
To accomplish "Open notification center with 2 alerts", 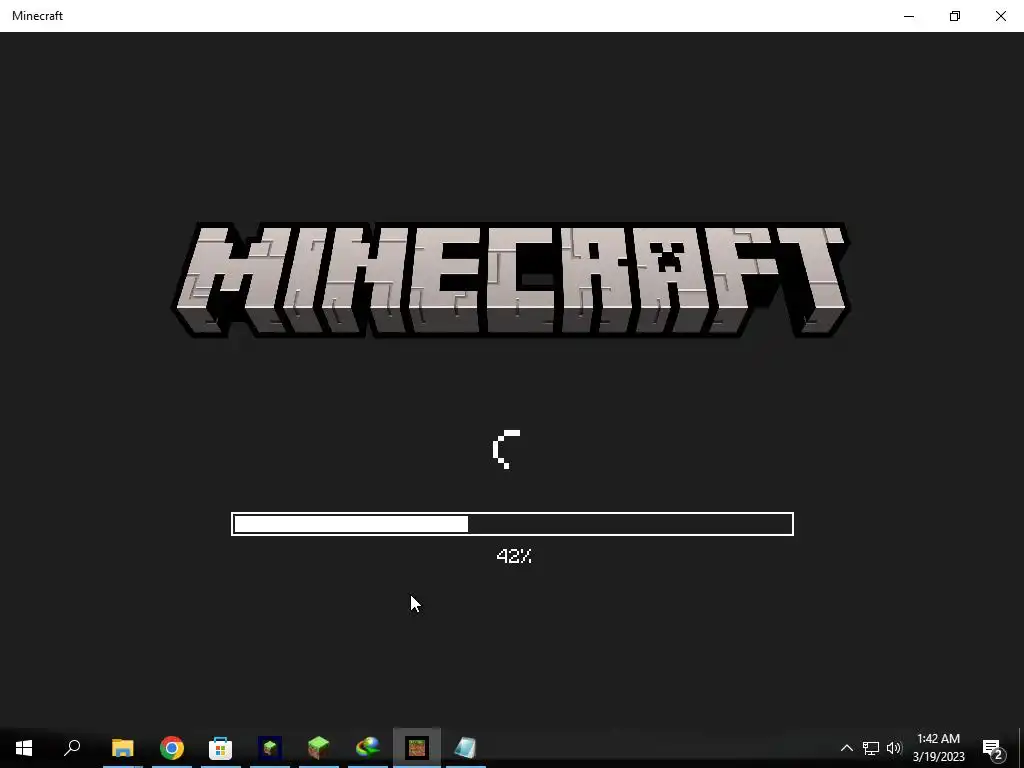I will (x=993, y=749).
